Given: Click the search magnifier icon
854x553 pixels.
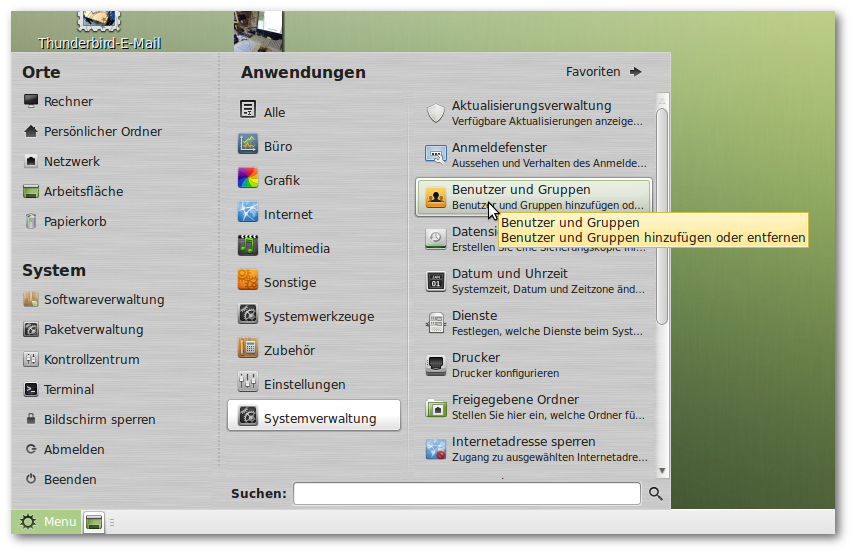Looking at the screenshot, I should [656, 493].
